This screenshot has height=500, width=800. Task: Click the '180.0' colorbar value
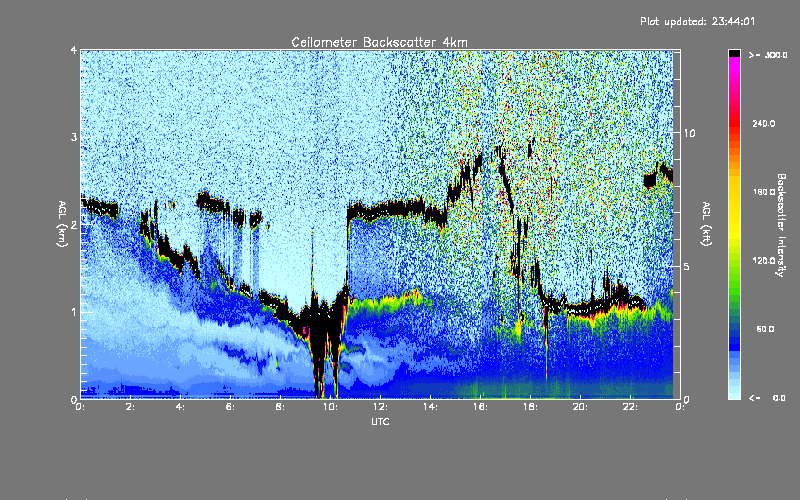coord(764,192)
